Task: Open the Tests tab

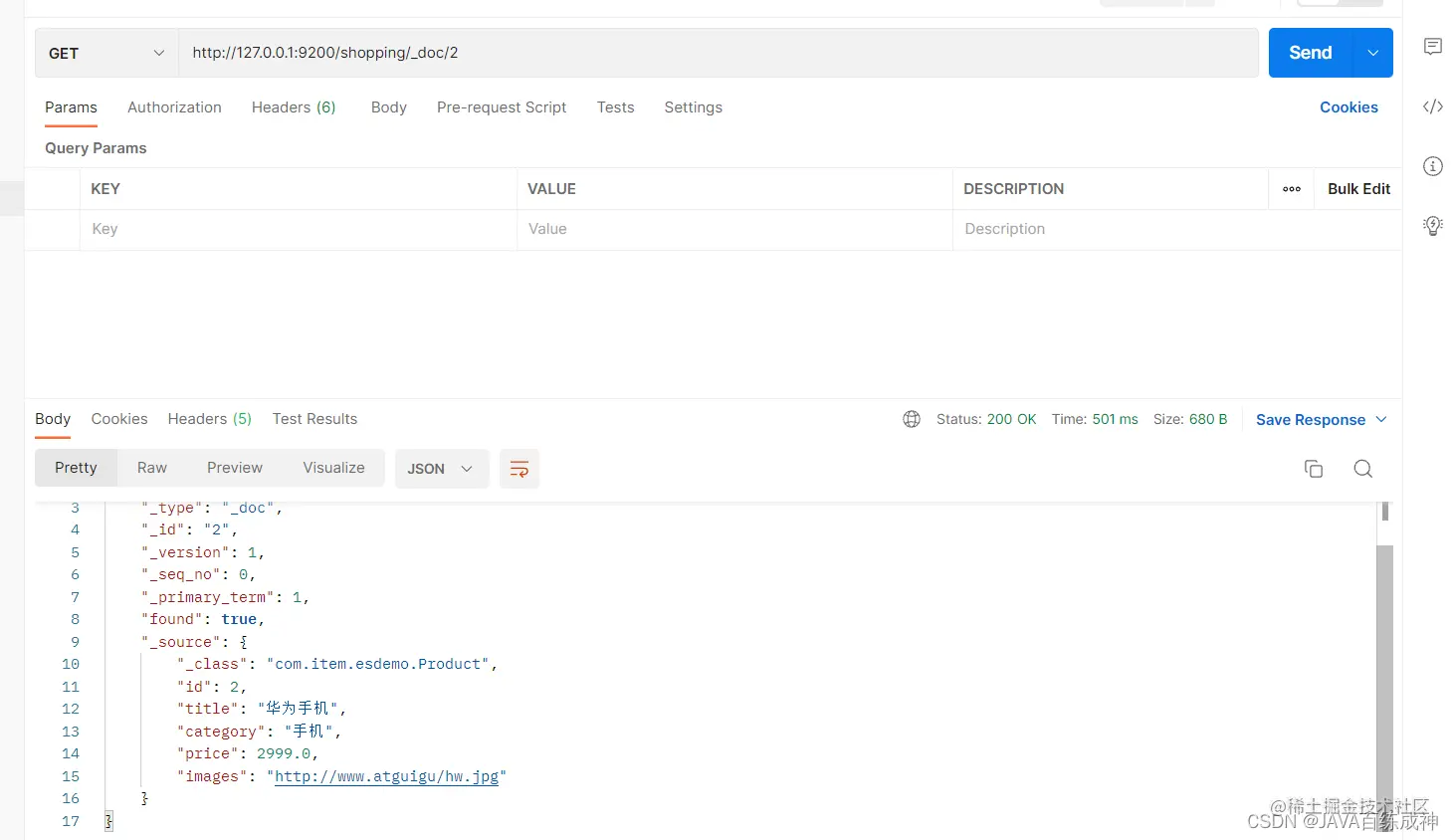Action: click(x=615, y=107)
